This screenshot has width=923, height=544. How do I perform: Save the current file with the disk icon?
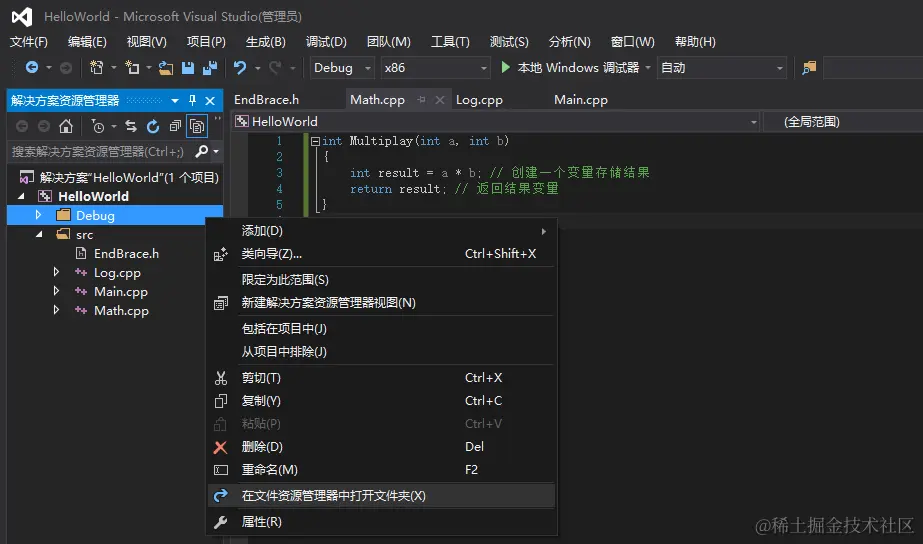click(x=188, y=68)
